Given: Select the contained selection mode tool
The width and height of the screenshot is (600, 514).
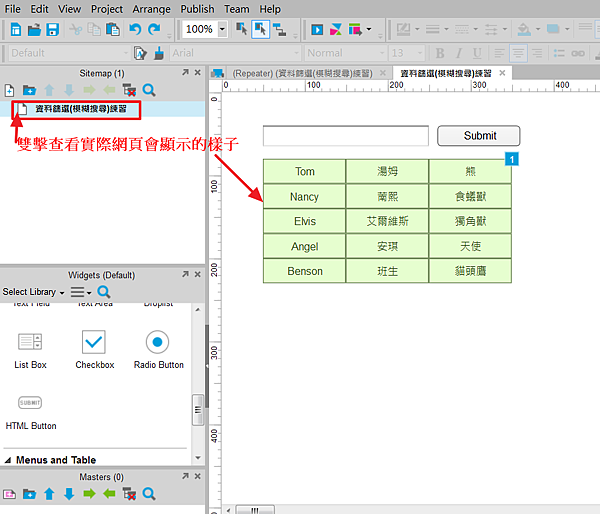Looking at the screenshot, I should click(261, 29).
